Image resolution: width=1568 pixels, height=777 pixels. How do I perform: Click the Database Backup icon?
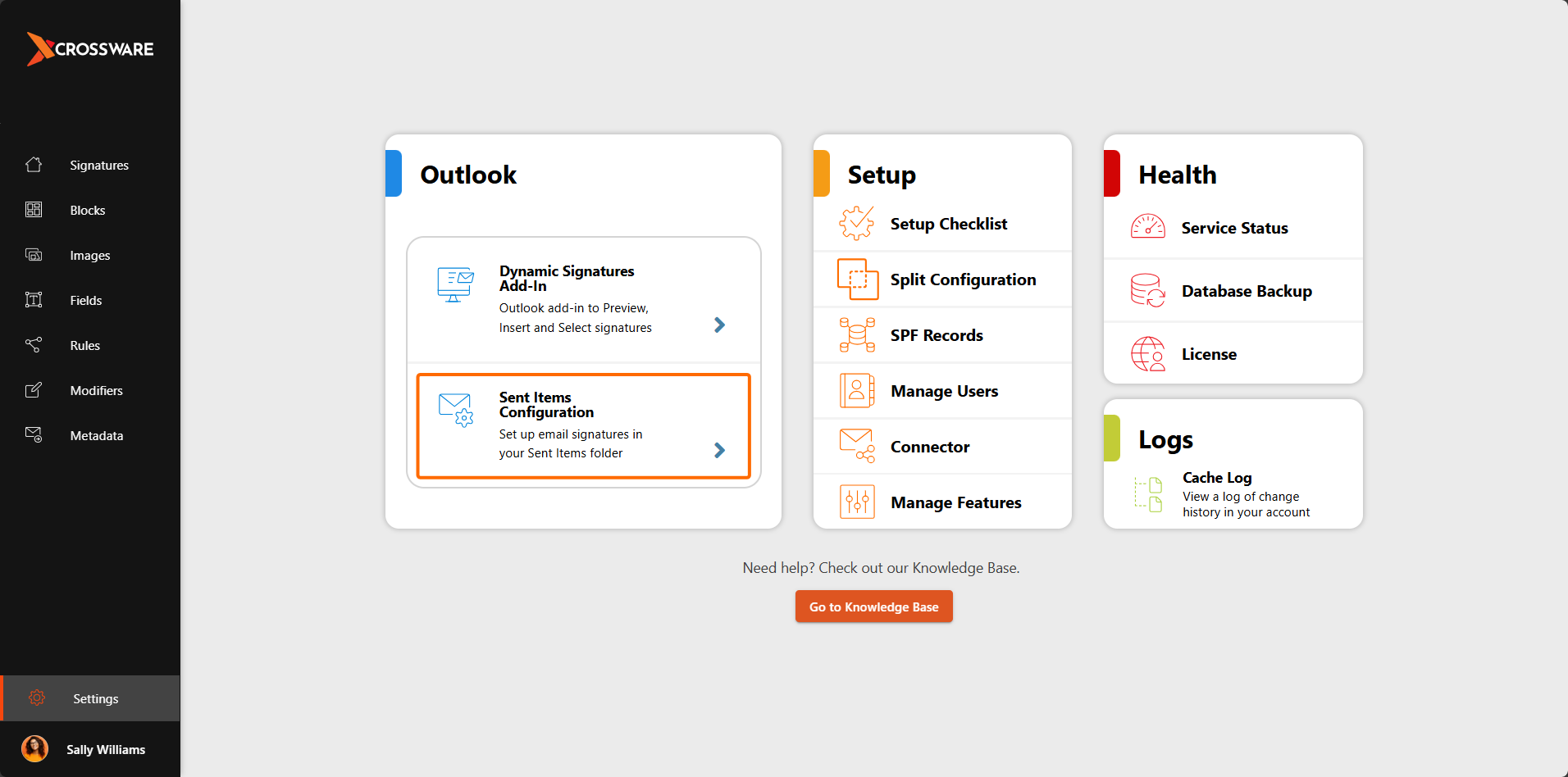coord(1148,291)
